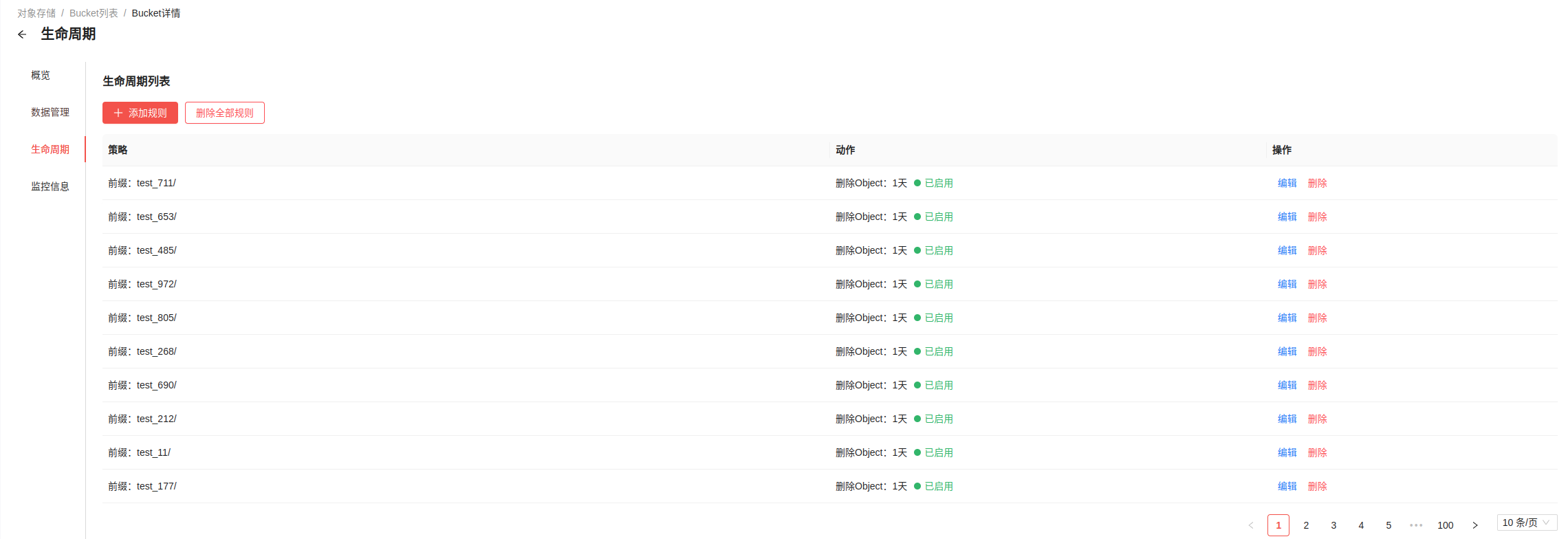The width and height of the screenshot is (1568, 539).
Task: Click 删除Object: 1天 in test_805/ row
Action: [871, 318]
